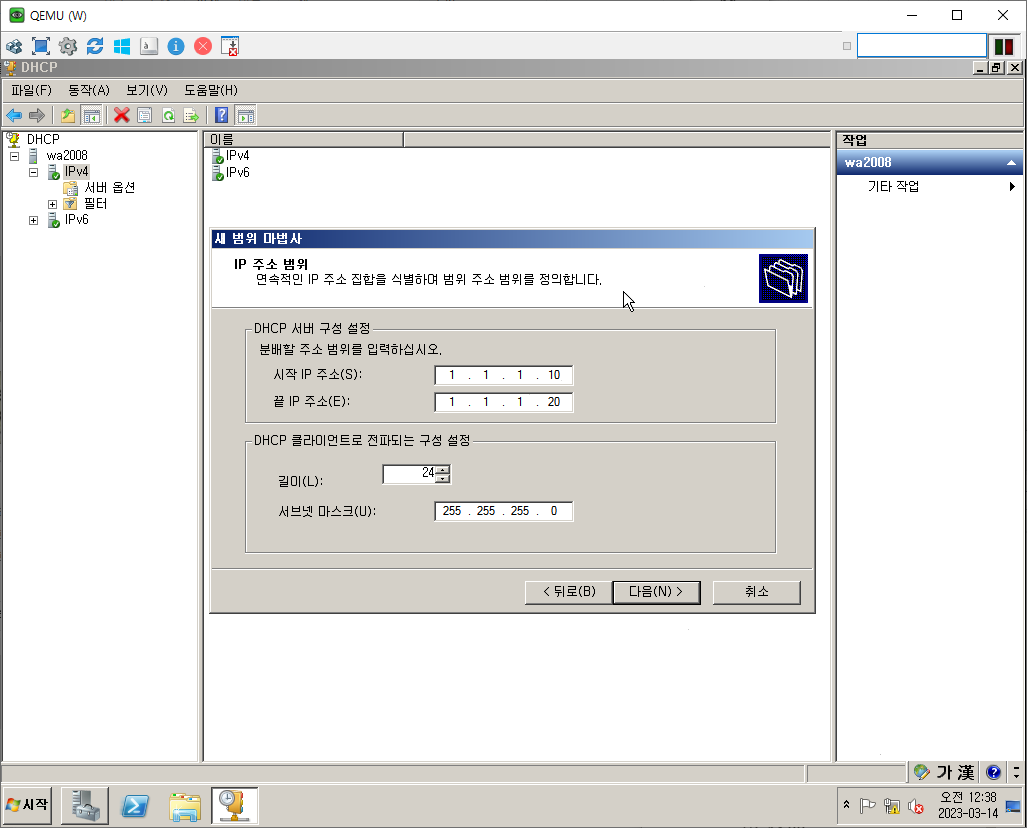Screen dimensions: 1027x828
Task: Collapse the wa2008 server node
Action: [x=14, y=157]
